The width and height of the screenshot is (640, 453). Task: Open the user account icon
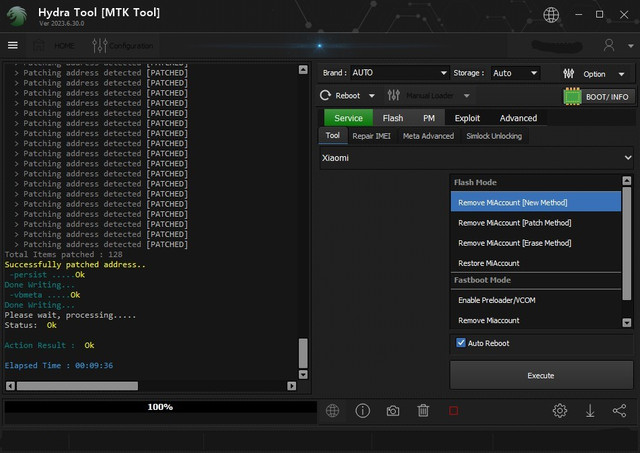tap(609, 45)
